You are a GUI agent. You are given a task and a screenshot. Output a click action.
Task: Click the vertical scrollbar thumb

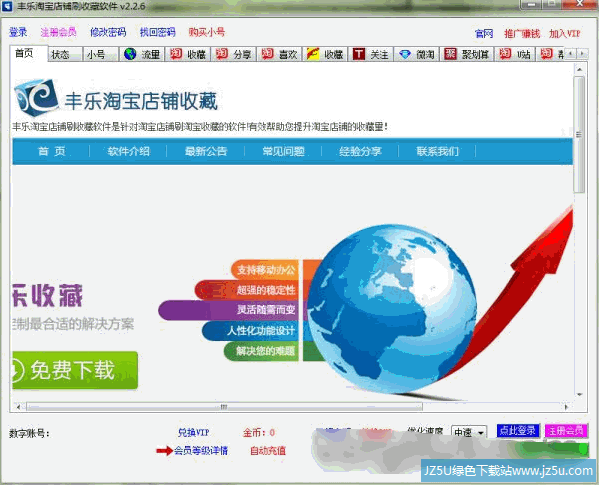coord(580,134)
